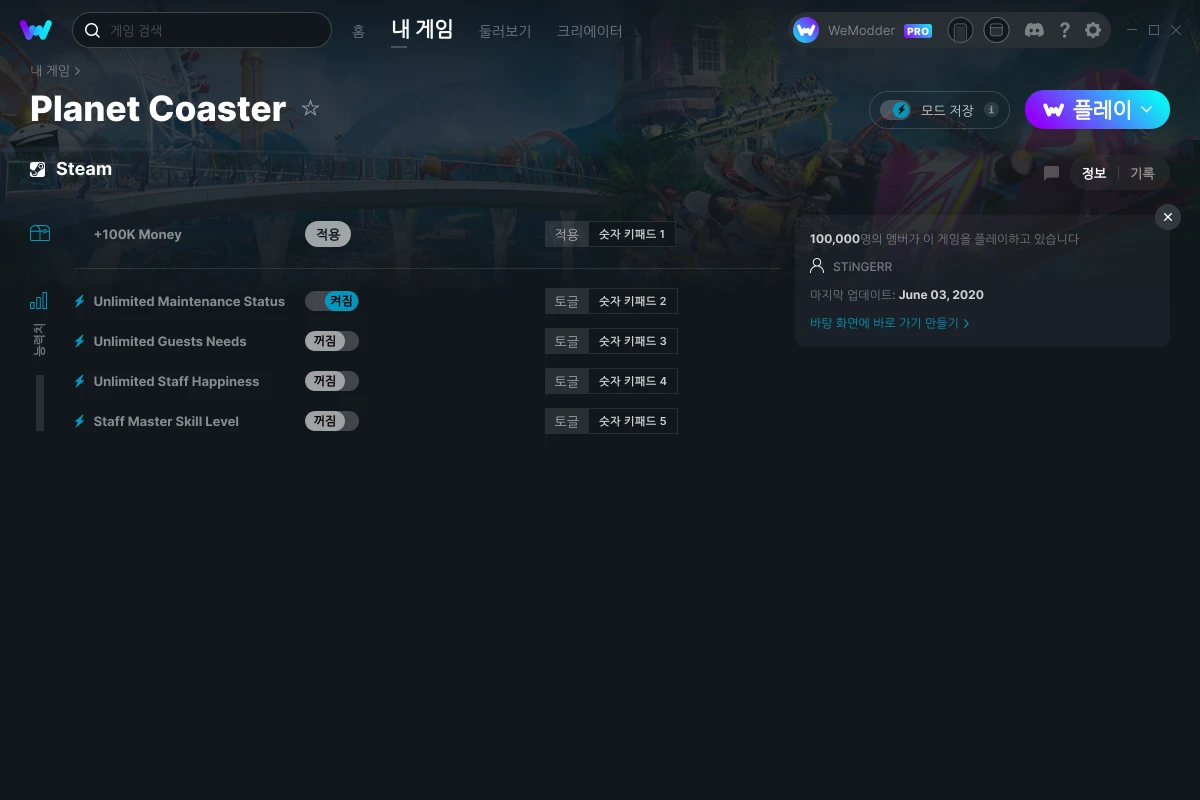The height and width of the screenshot is (800, 1200).
Task: Enable Unlimited Guests Needs toggle
Action: point(332,341)
